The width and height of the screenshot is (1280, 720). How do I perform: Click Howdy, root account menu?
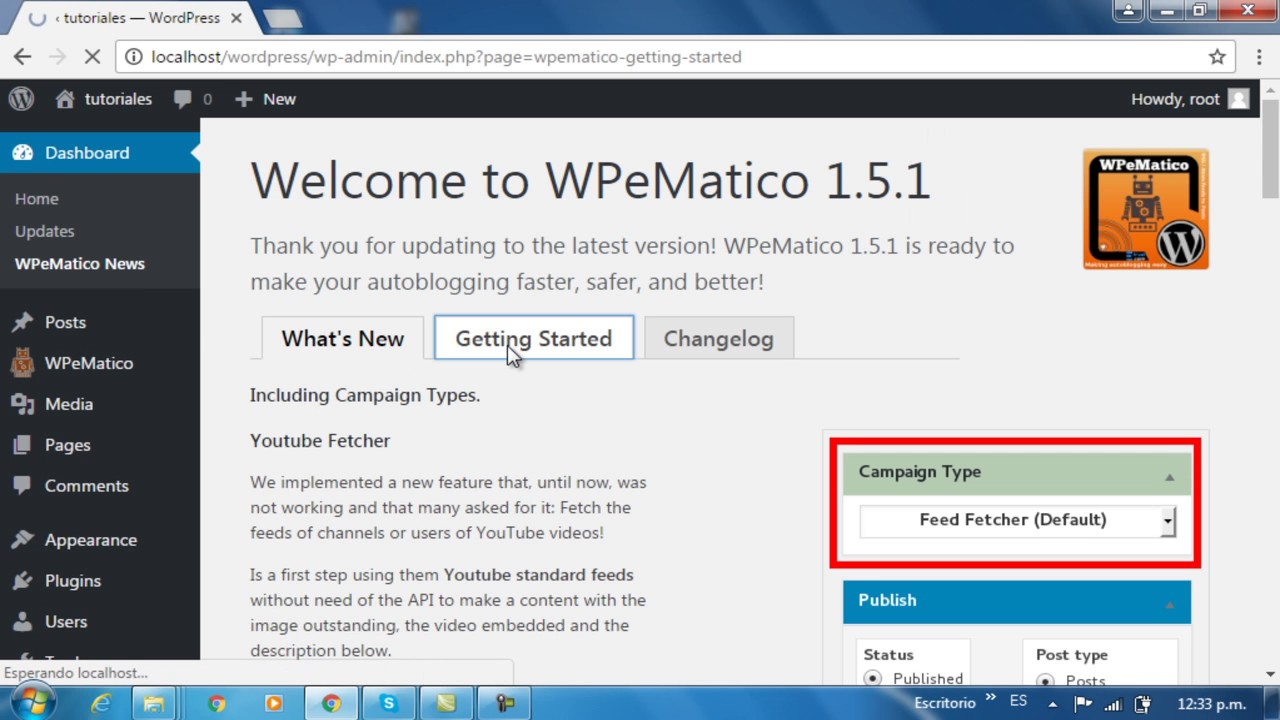1189,99
